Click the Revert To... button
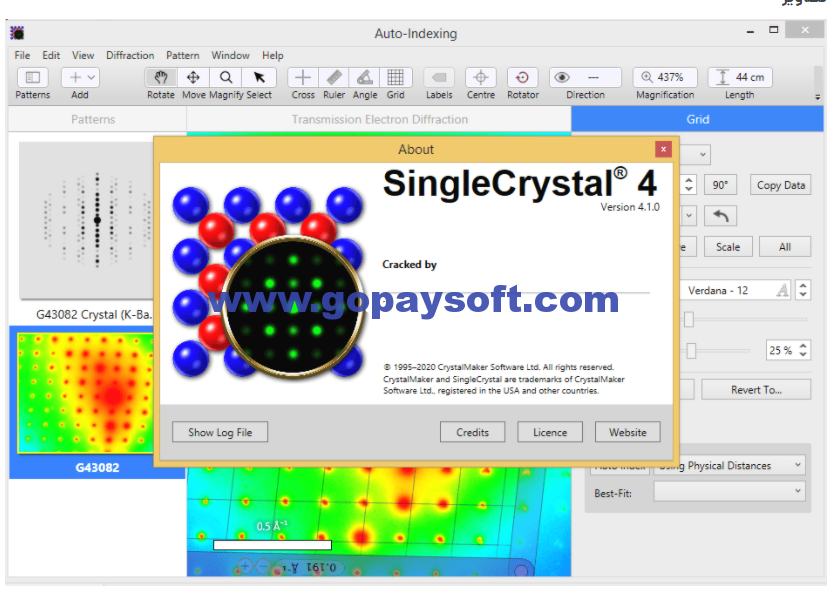This screenshot has width=831, height=602. coord(756,389)
